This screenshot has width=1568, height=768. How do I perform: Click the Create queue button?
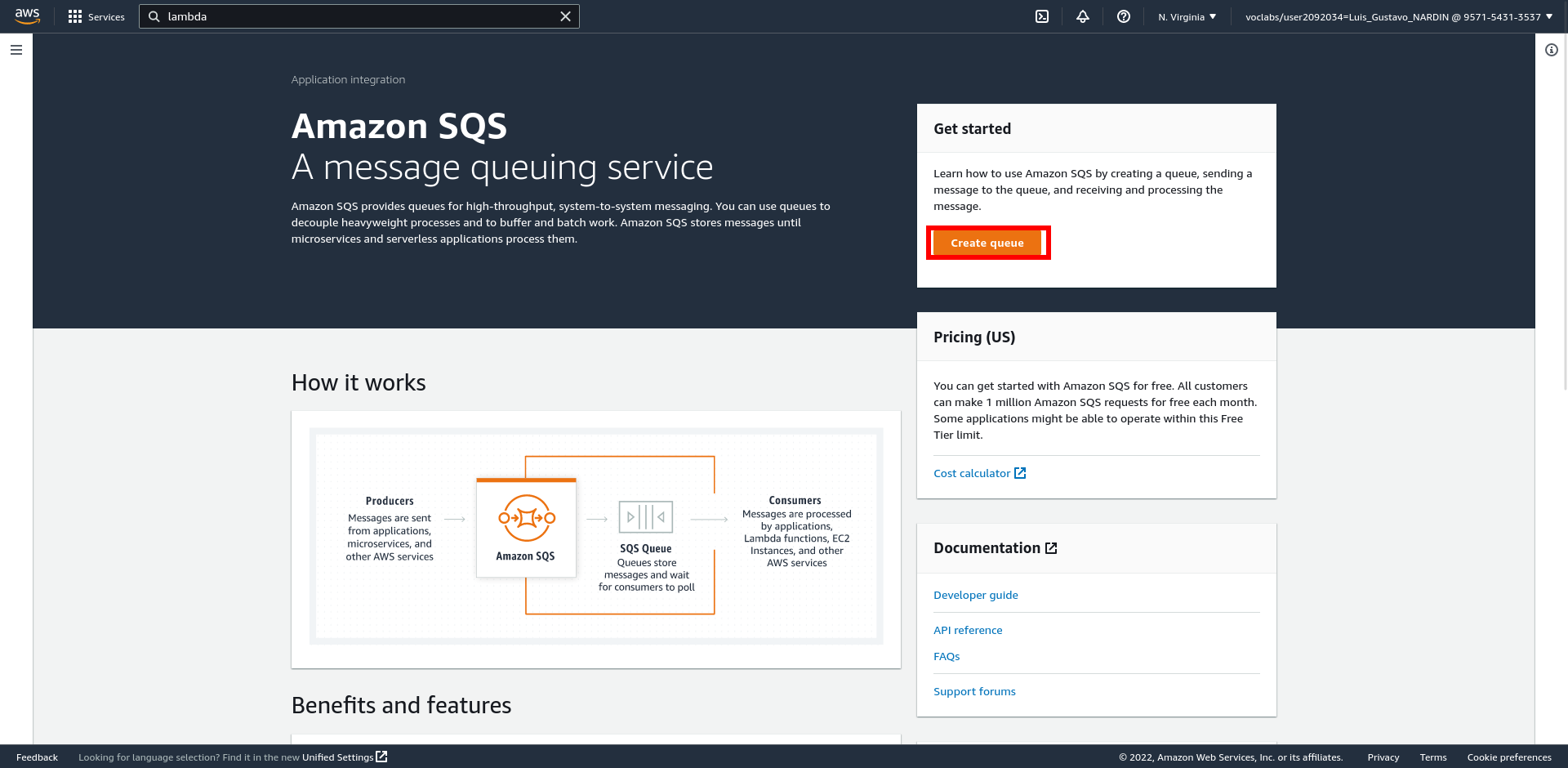point(987,243)
